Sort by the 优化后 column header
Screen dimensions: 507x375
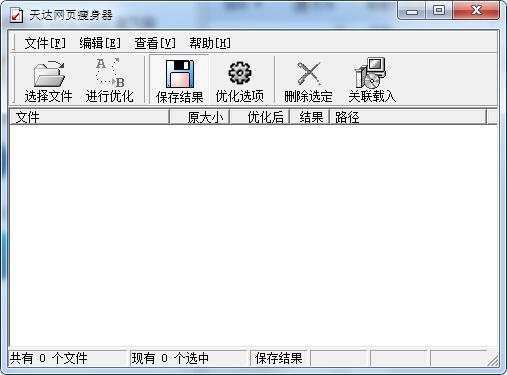click(x=259, y=117)
